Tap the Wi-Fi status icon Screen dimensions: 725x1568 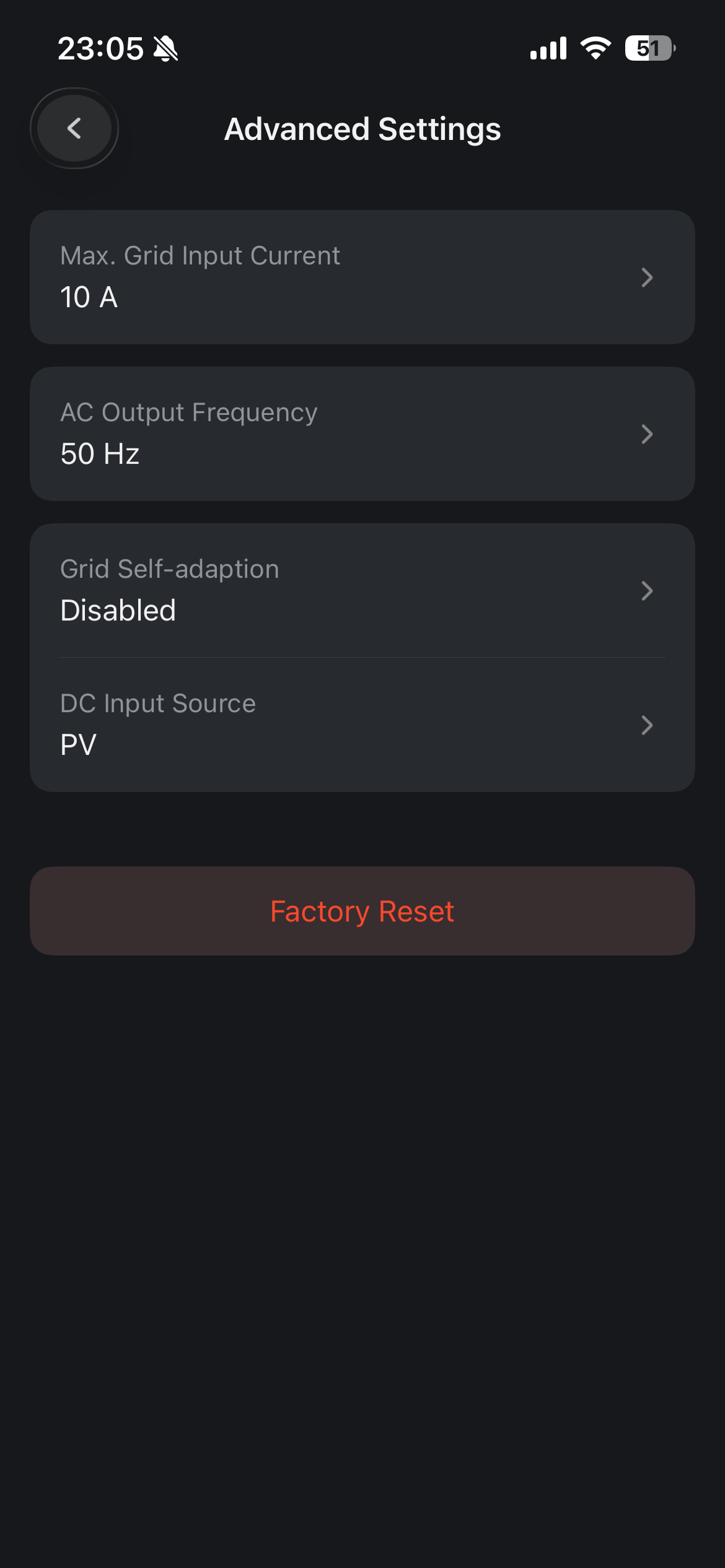pos(595,48)
